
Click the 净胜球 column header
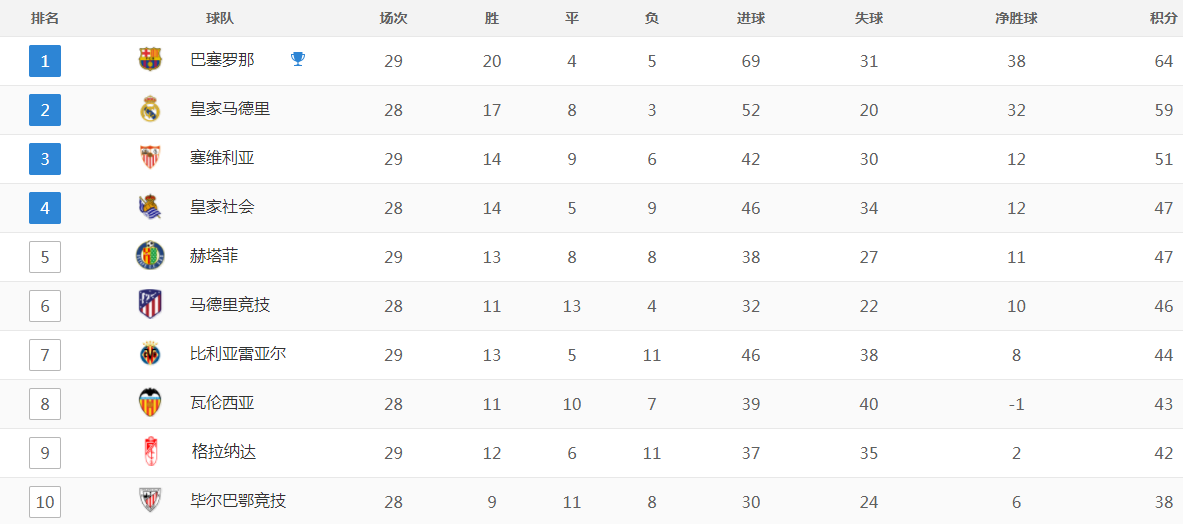pyautogui.click(x=1016, y=19)
